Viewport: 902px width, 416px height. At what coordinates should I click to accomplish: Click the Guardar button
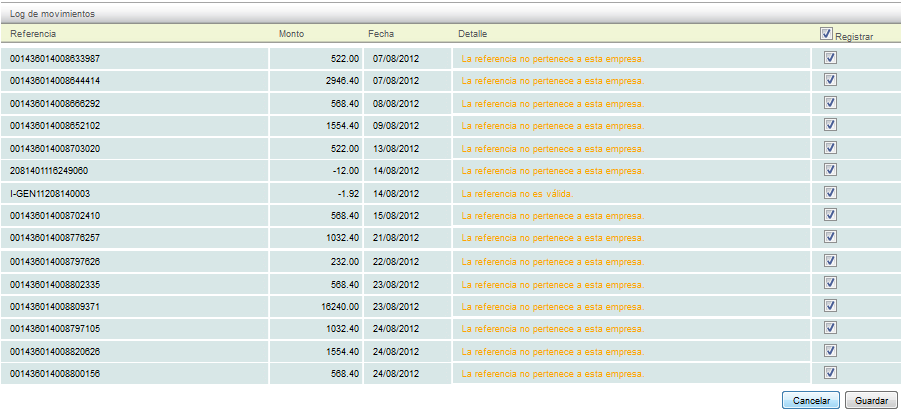[871, 400]
